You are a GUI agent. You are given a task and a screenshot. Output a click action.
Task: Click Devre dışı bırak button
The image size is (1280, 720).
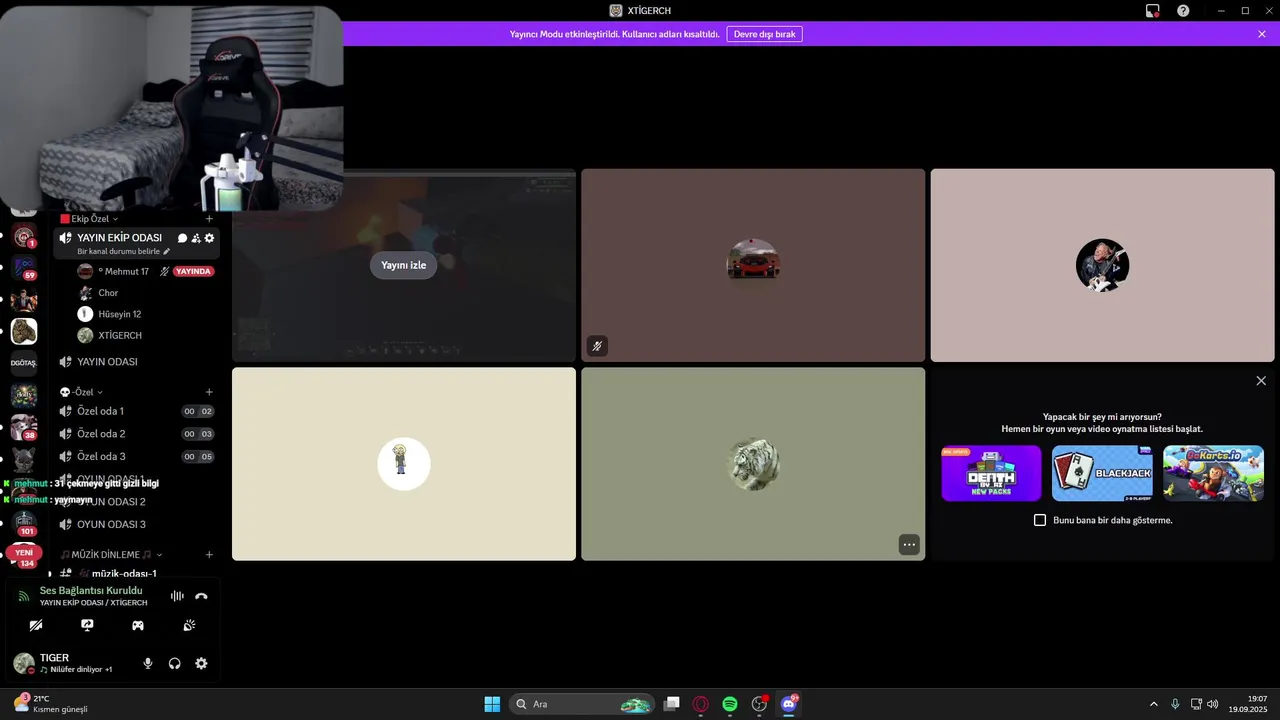(x=764, y=34)
